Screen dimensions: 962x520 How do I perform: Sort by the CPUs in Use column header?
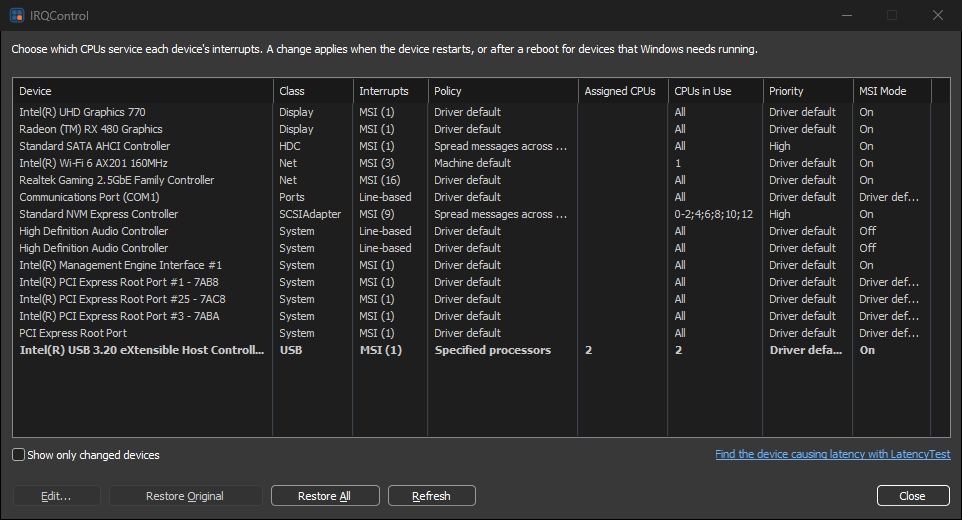click(x=715, y=91)
